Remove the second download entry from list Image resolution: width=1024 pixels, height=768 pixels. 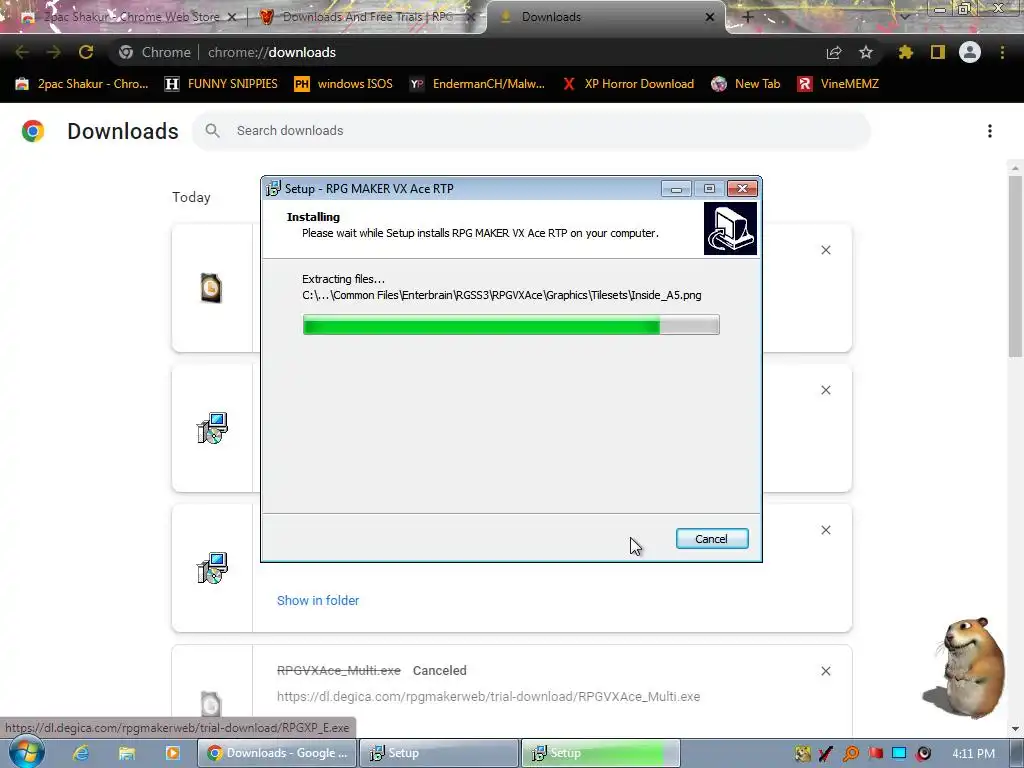coord(825,390)
